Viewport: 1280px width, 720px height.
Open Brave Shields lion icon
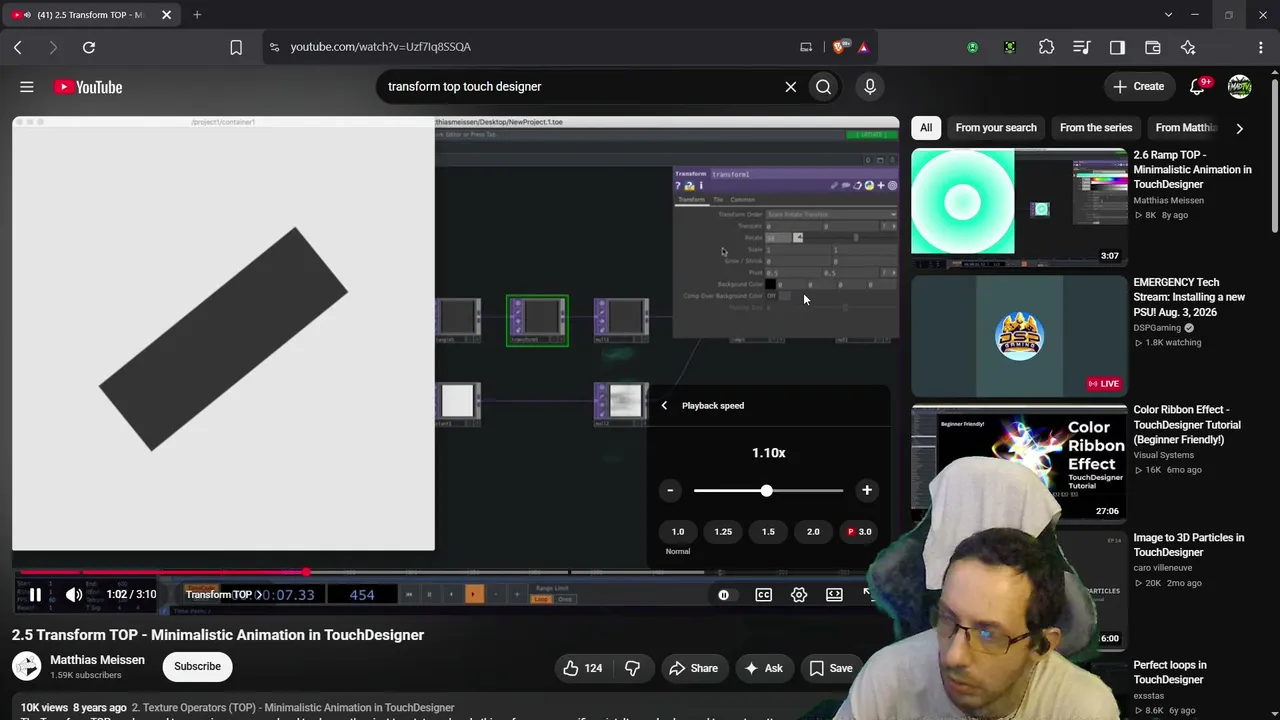(840, 47)
